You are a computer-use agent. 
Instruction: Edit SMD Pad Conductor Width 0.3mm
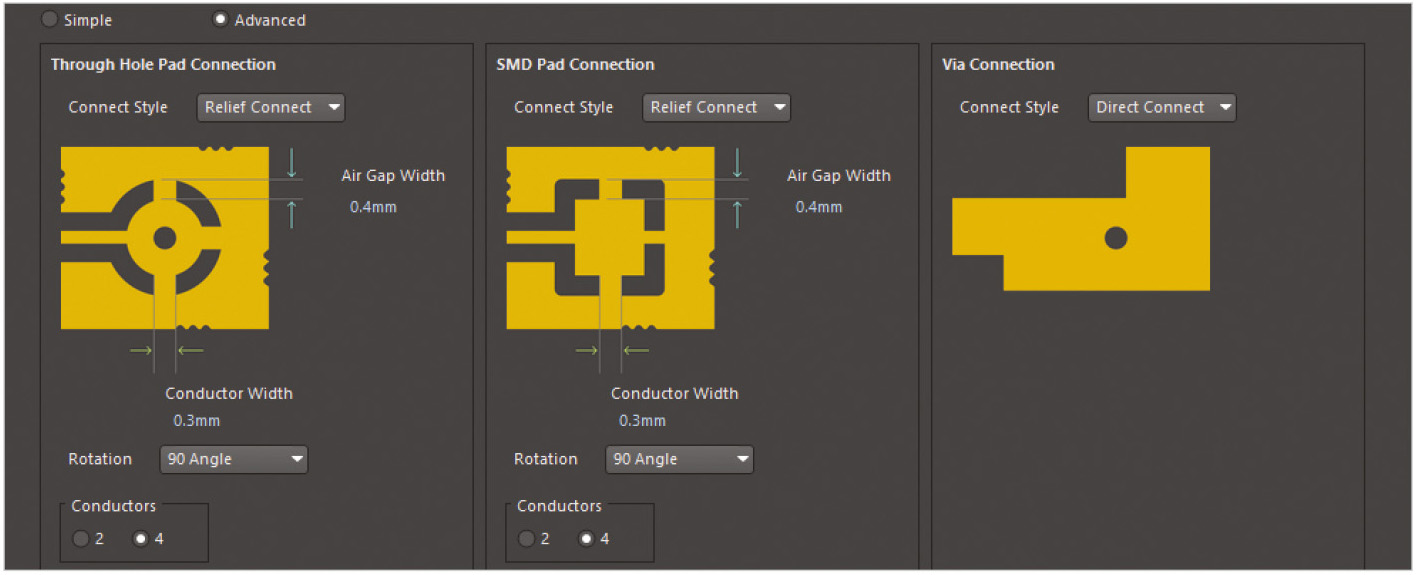pyautogui.click(x=642, y=421)
